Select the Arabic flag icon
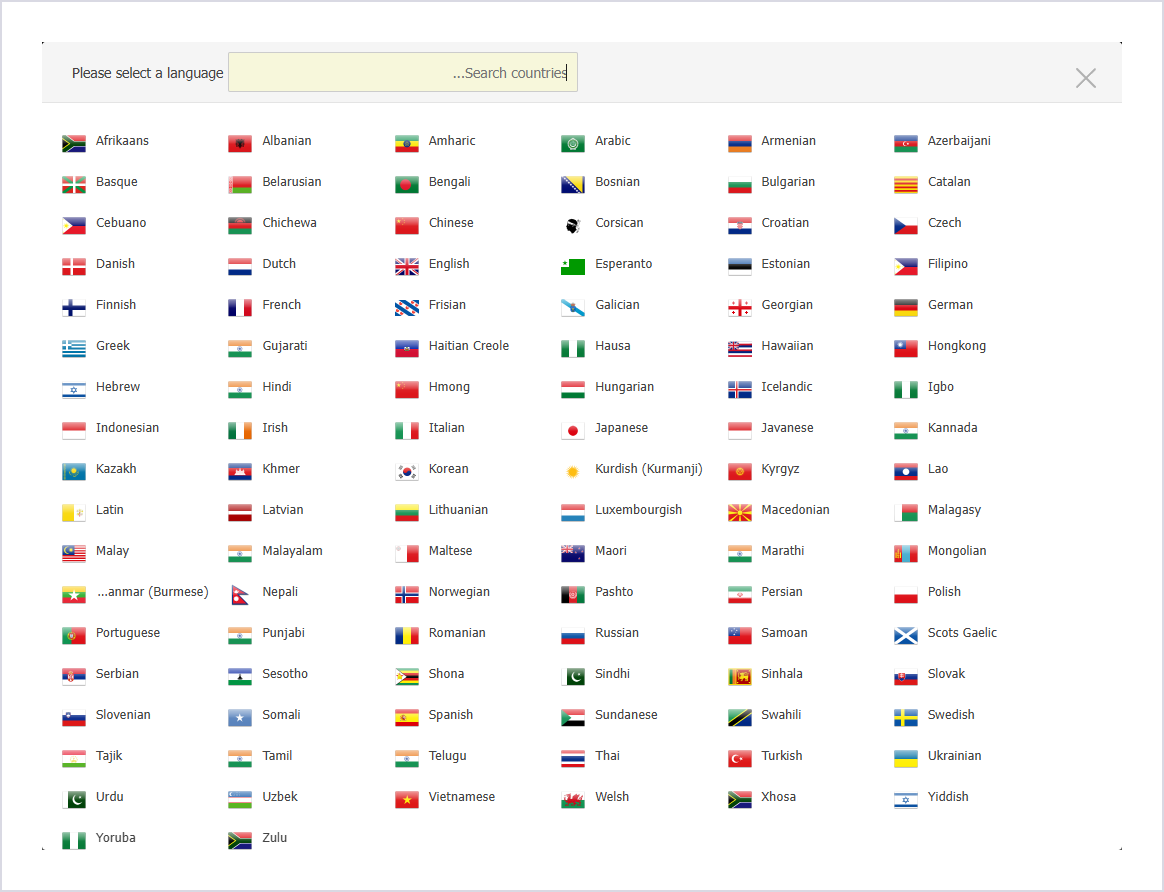The height and width of the screenshot is (892, 1164). click(x=572, y=142)
